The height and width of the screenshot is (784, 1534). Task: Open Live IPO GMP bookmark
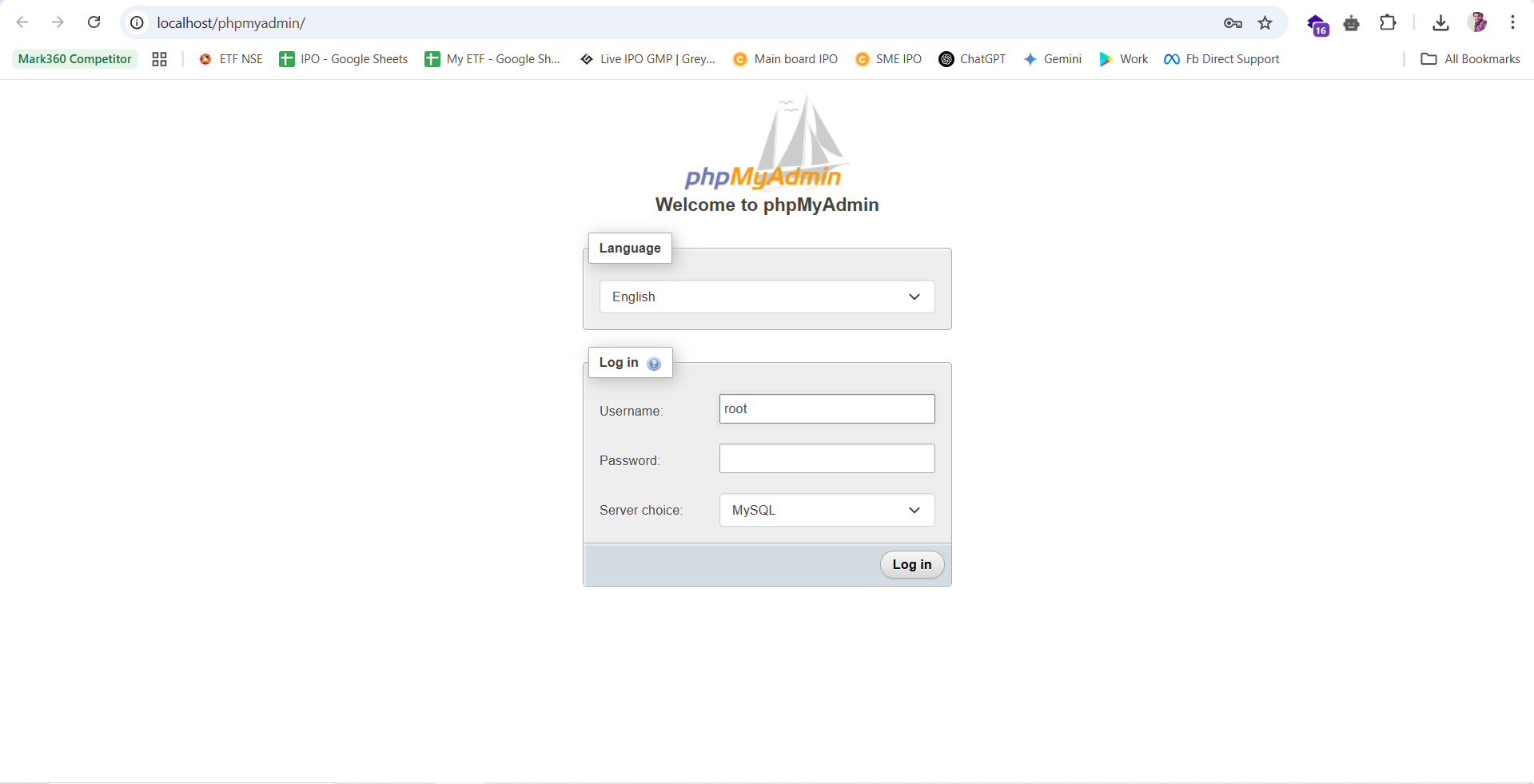point(647,59)
